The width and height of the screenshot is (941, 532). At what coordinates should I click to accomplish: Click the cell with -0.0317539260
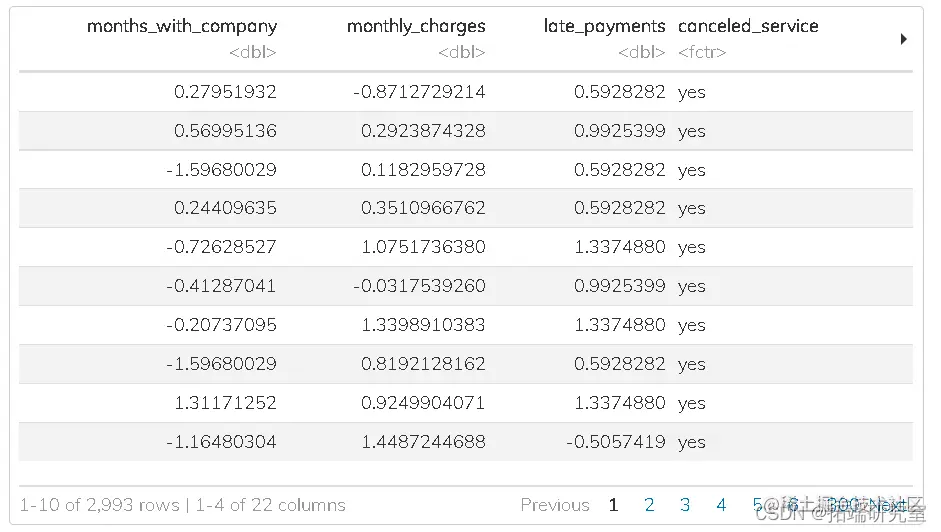[x=419, y=286]
